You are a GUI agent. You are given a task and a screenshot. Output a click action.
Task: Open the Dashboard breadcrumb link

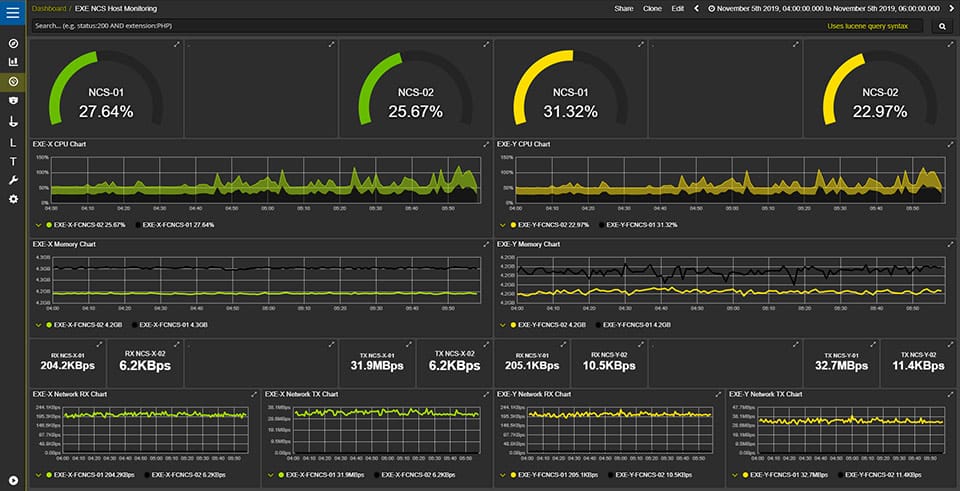click(x=49, y=9)
